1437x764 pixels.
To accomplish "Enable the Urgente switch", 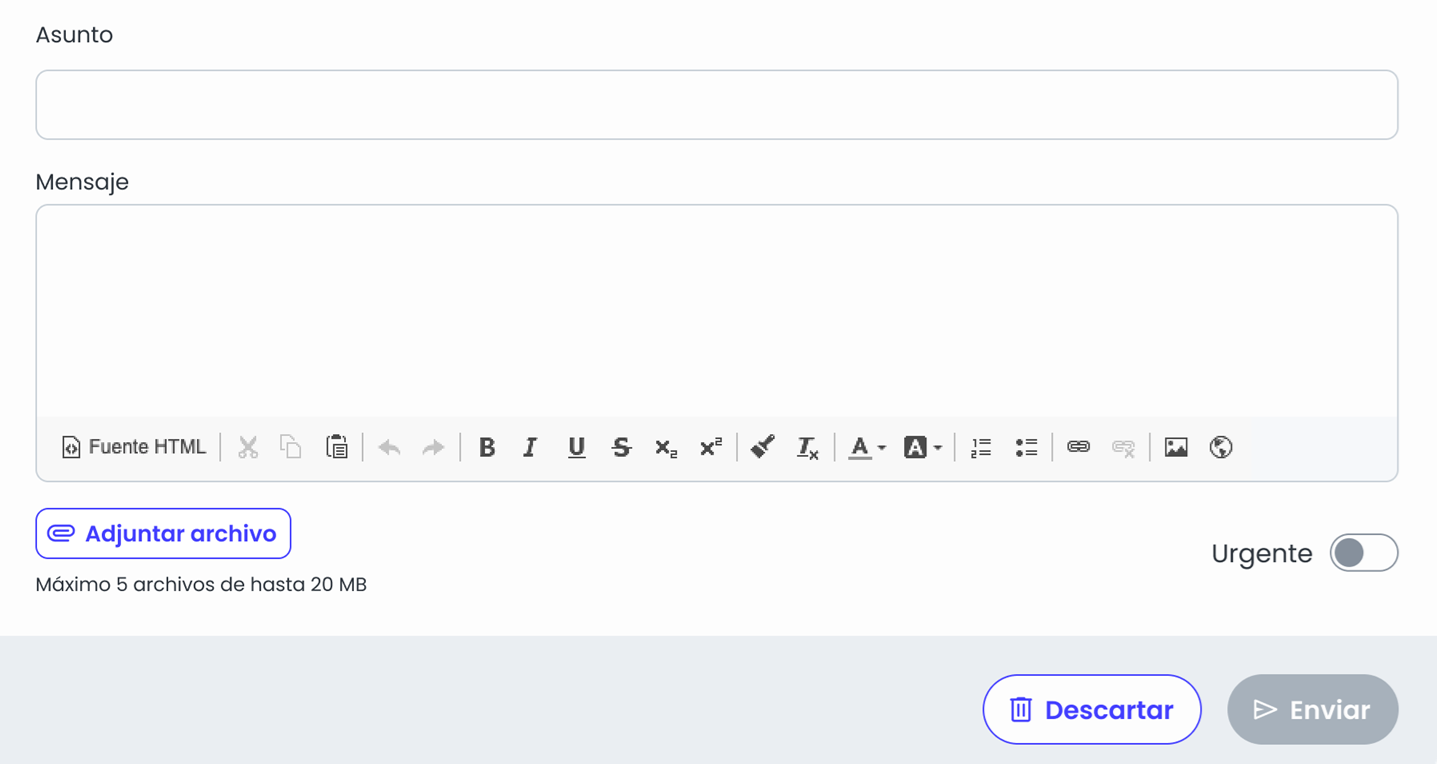I will [x=1364, y=553].
